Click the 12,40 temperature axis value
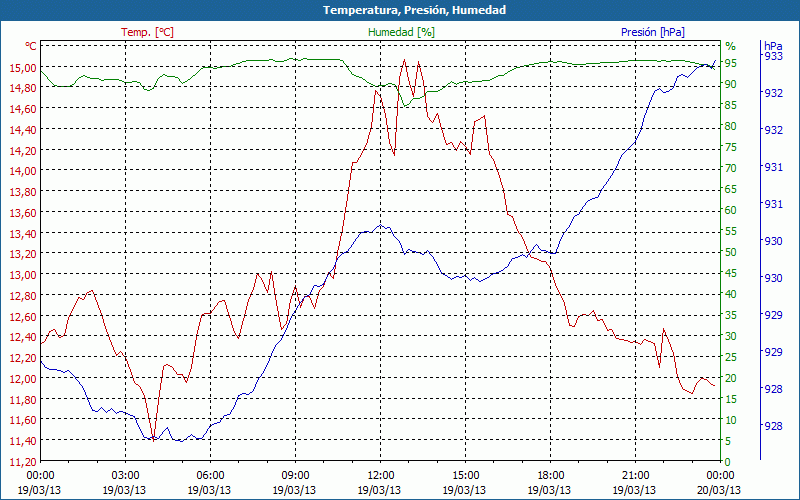The image size is (800, 500). (23, 337)
